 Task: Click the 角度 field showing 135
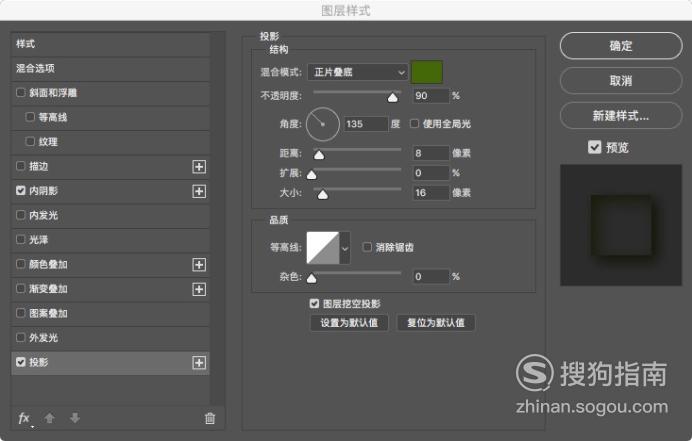tap(365, 124)
